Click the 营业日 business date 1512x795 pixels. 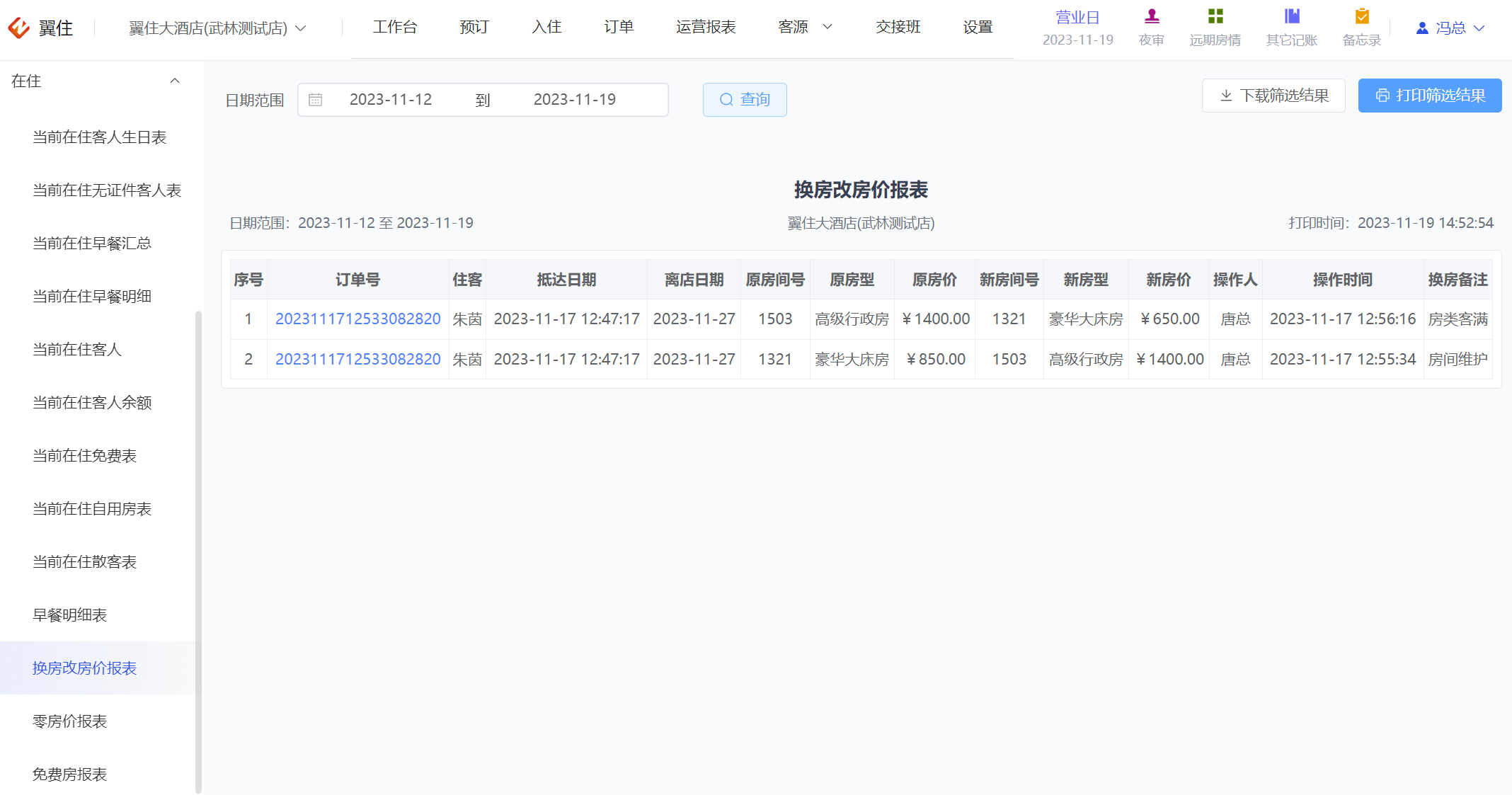pyautogui.click(x=1077, y=28)
